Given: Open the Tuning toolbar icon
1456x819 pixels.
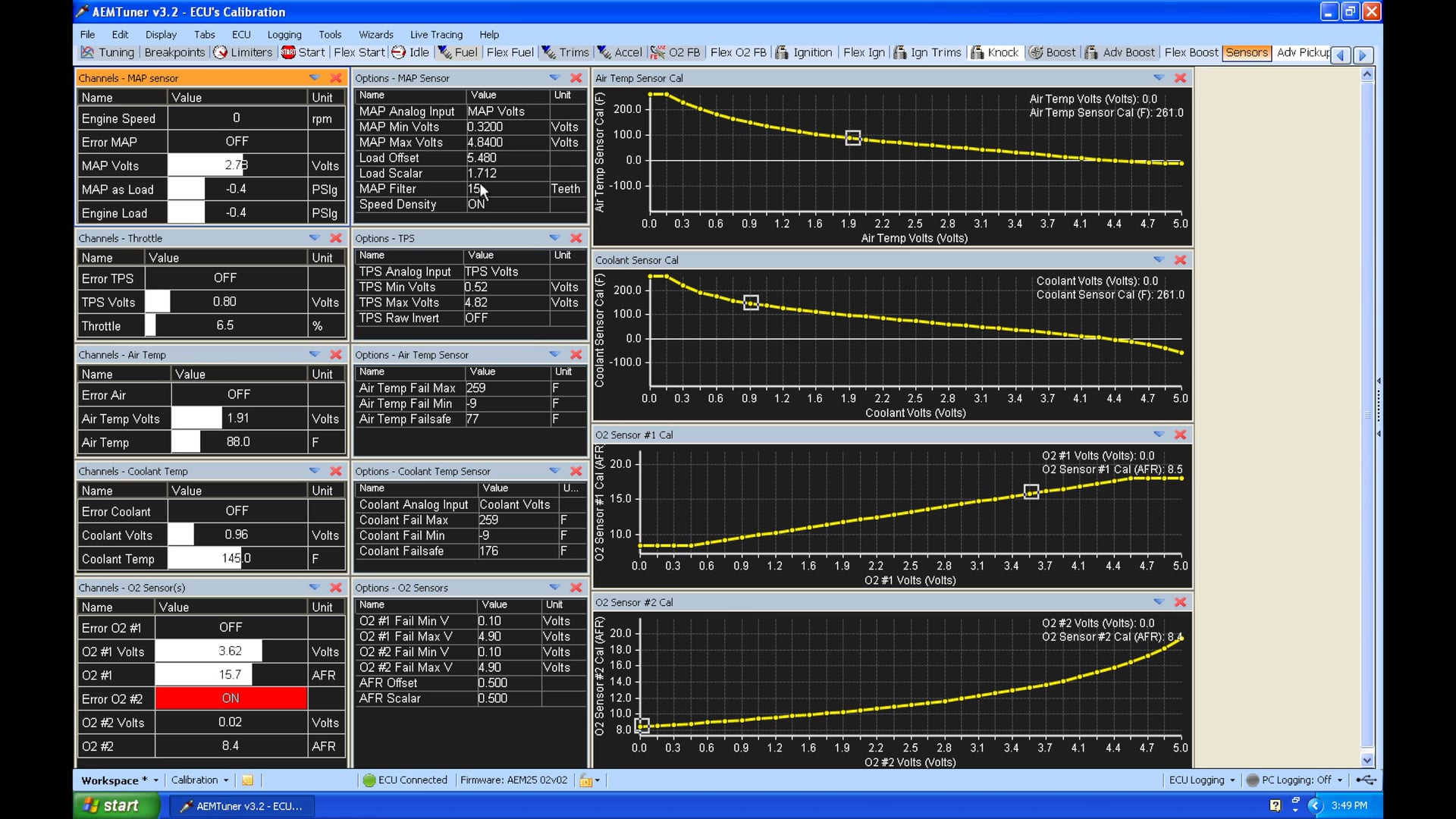Looking at the screenshot, I should coord(107,52).
